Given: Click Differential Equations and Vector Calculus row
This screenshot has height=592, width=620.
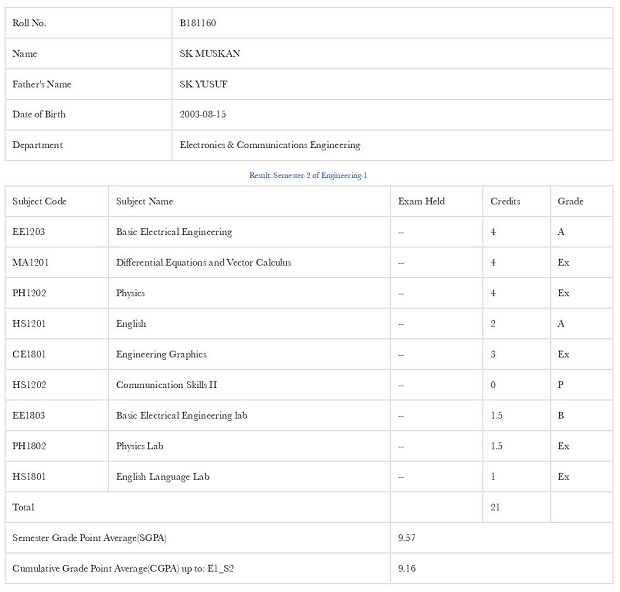Looking at the screenshot, I should pyautogui.click(x=309, y=263).
